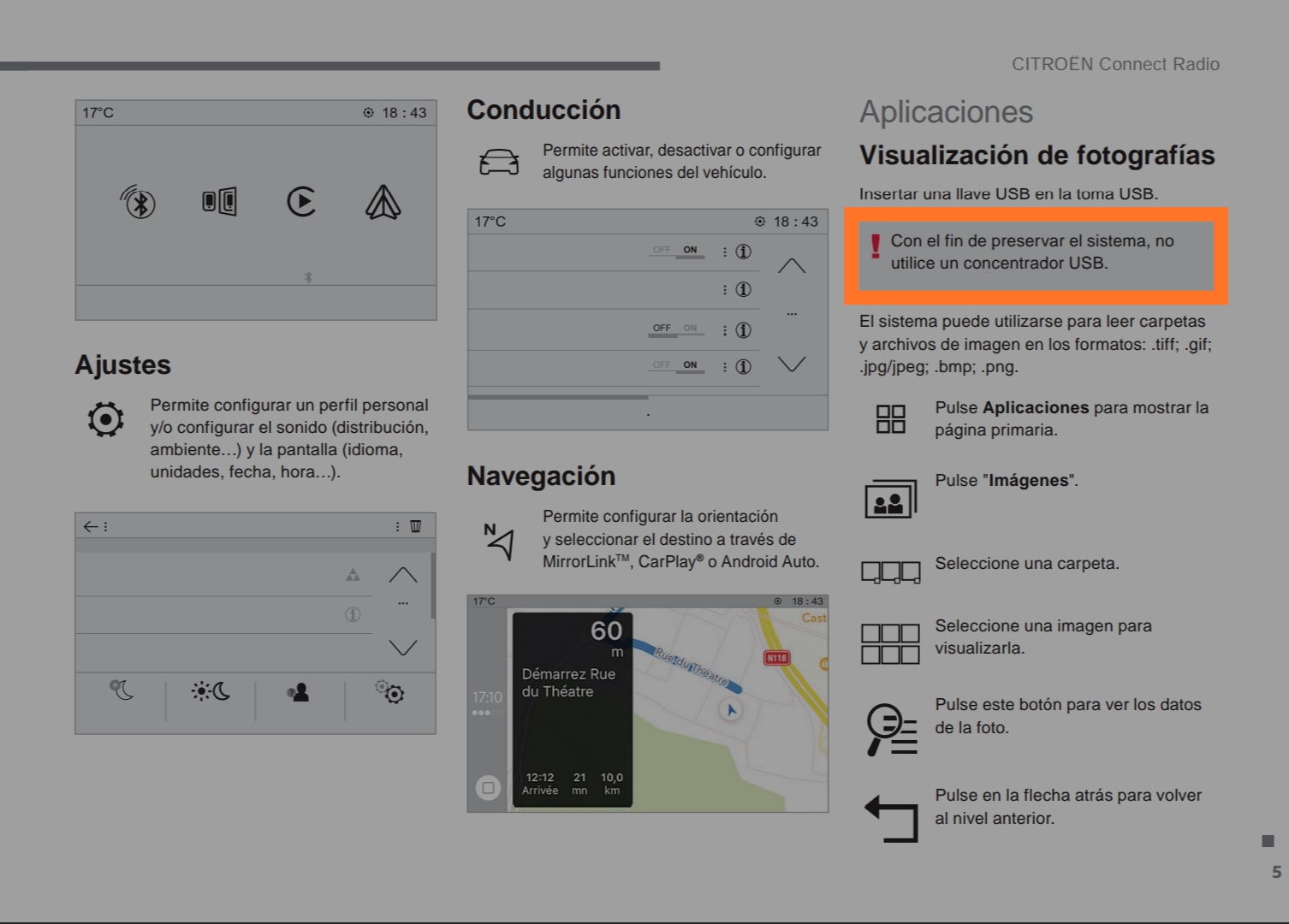
Task: Click the Navegación heading
Action: pyautogui.click(x=541, y=477)
